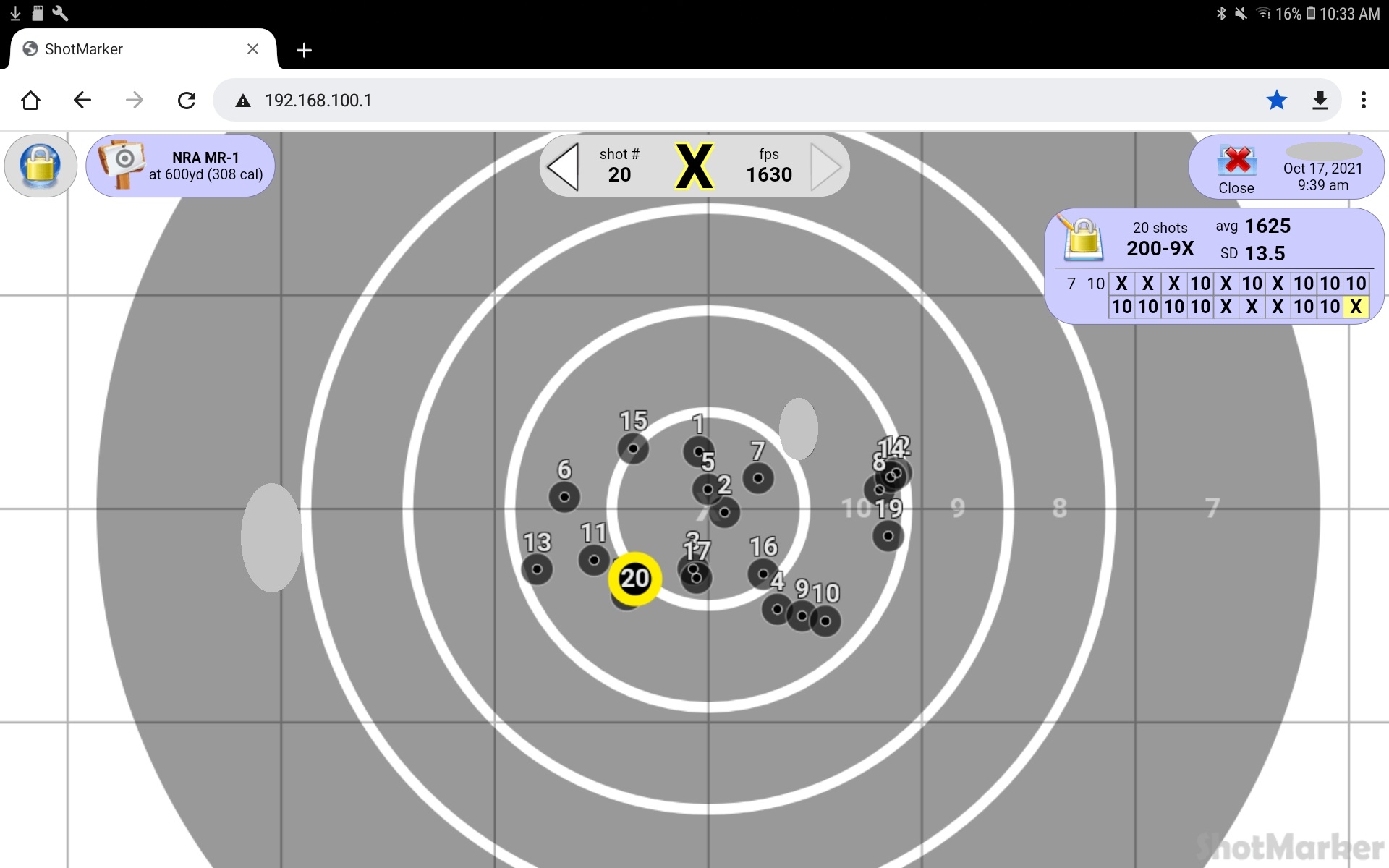The image size is (1389, 868).
Task: Reload the page with refresh icon
Action: [x=187, y=100]
